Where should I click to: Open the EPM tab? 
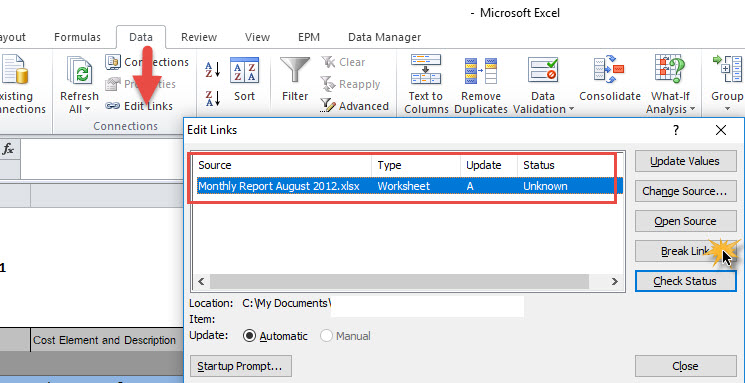click(x=309, y=37)
